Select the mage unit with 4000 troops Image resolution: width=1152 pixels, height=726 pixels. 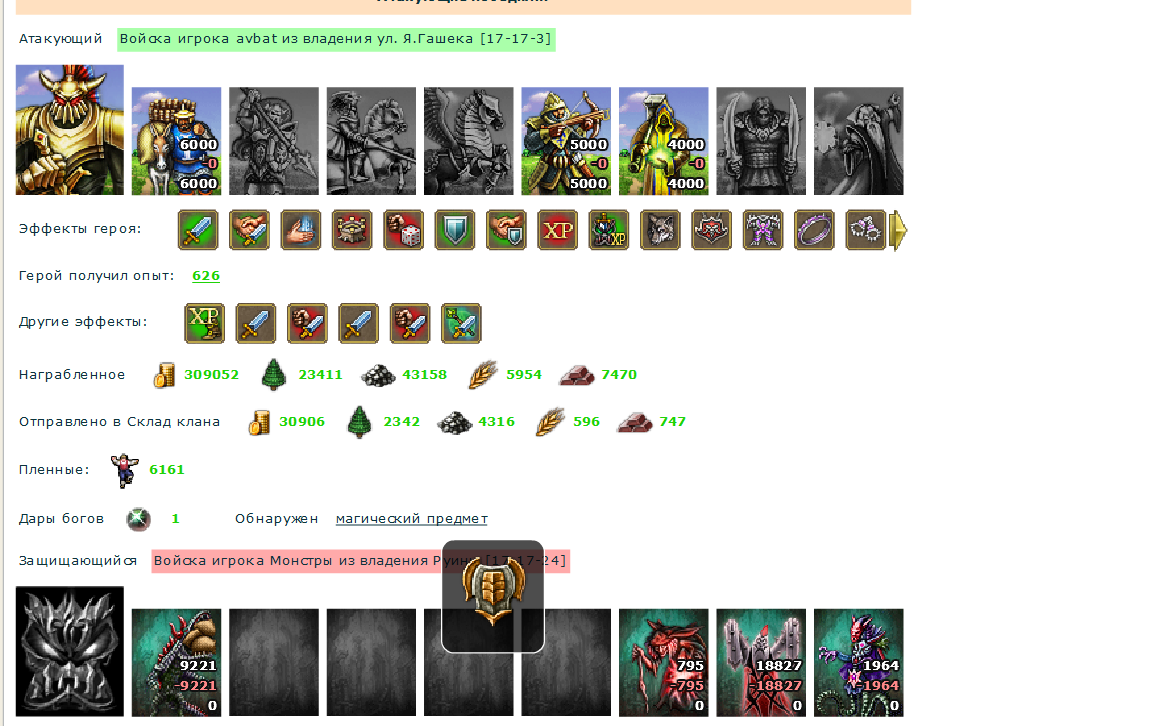coord(663,141)
